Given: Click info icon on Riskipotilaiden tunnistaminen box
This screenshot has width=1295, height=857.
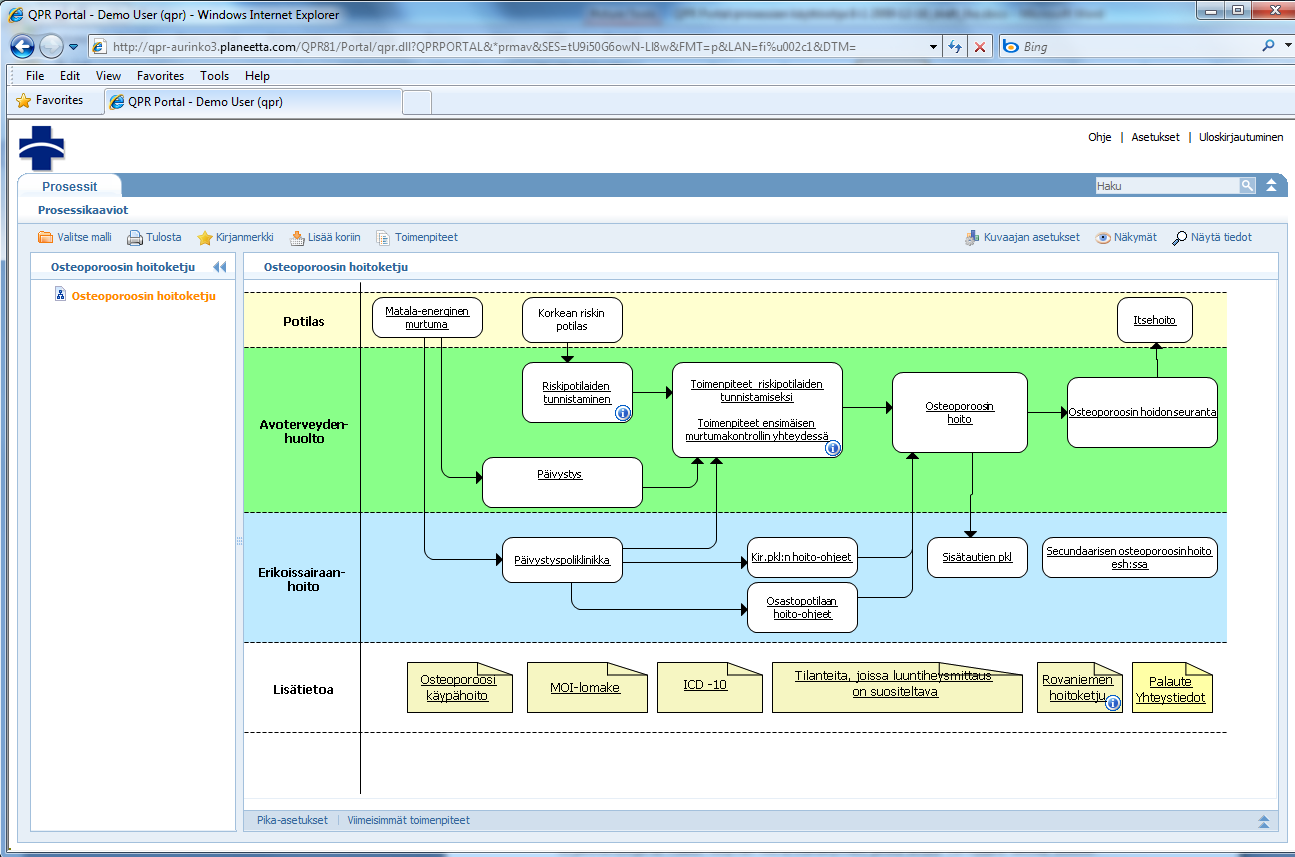Looking at the screenshot, I should point(622,412).
